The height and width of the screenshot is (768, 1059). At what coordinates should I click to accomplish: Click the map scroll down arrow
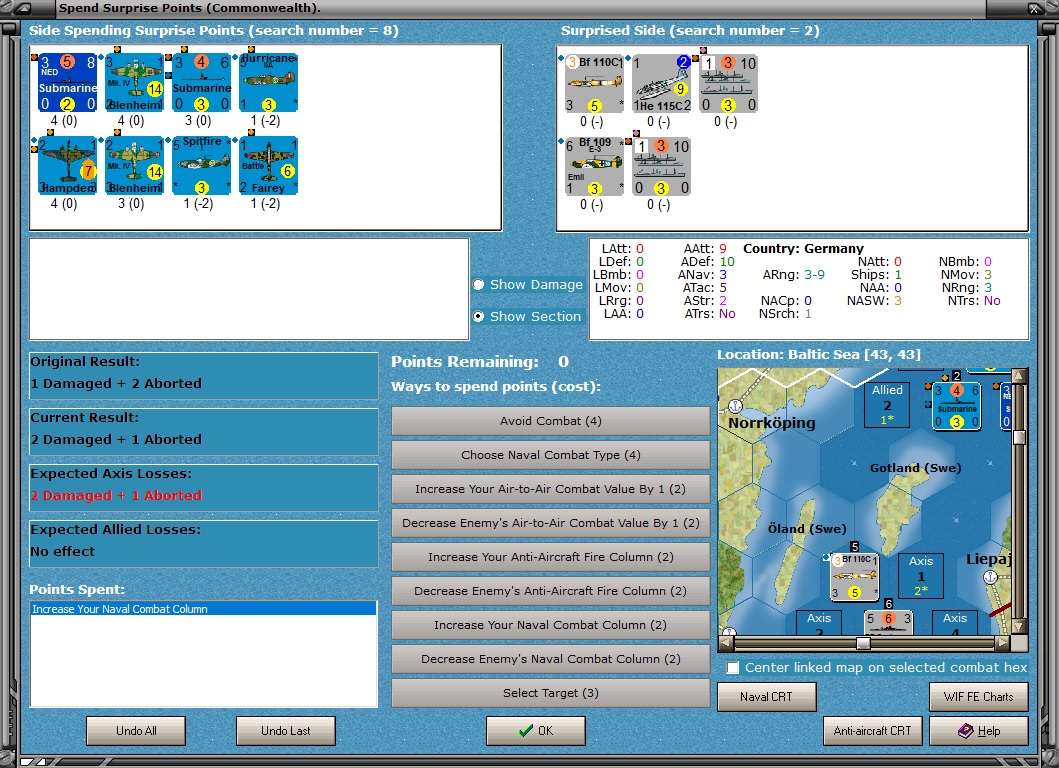[x=1018, y=627]
